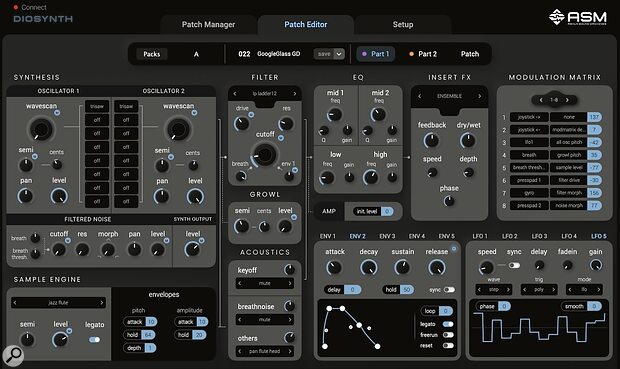Select previous keyoff option before mute
This screenshot has width=620, height=369.
point(240,283)
